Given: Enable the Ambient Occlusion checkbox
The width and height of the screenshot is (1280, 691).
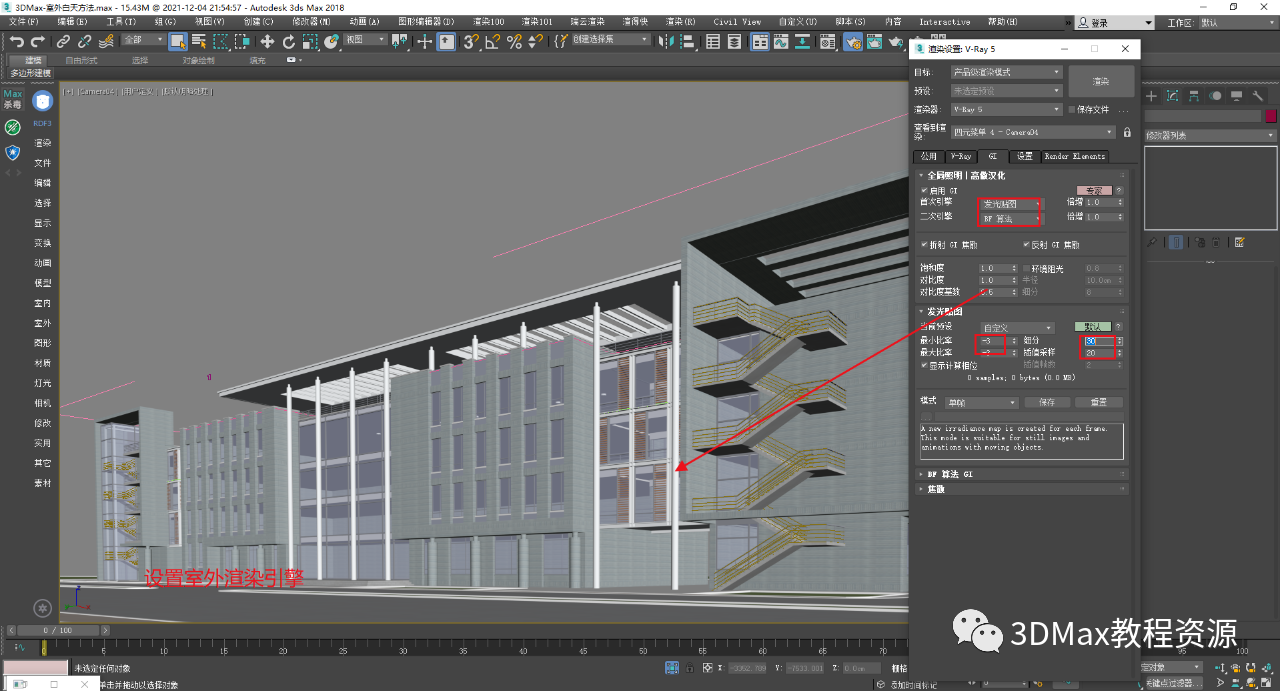Looking at the screenshot, I should [1027, 269].
